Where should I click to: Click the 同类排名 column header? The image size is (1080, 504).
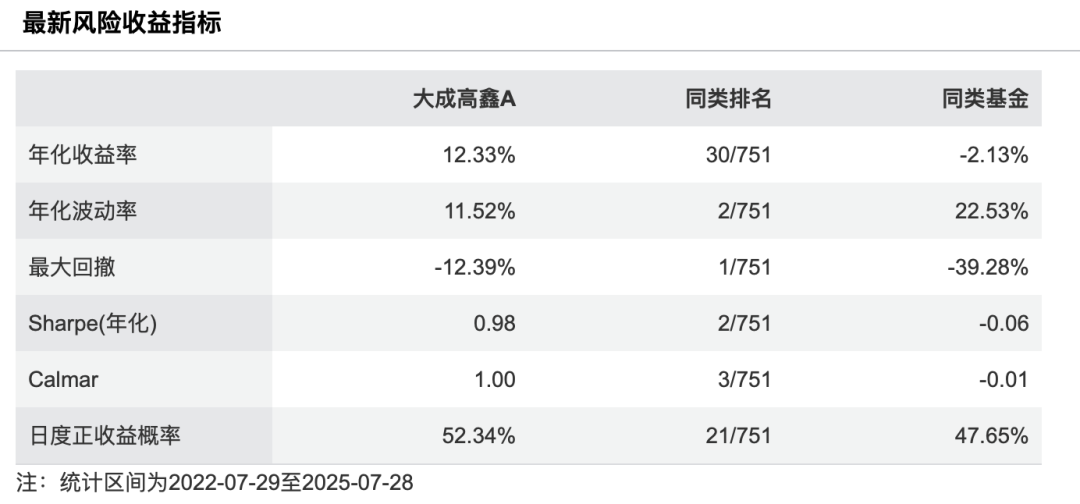pyautogui.click(x=728, y=98)
